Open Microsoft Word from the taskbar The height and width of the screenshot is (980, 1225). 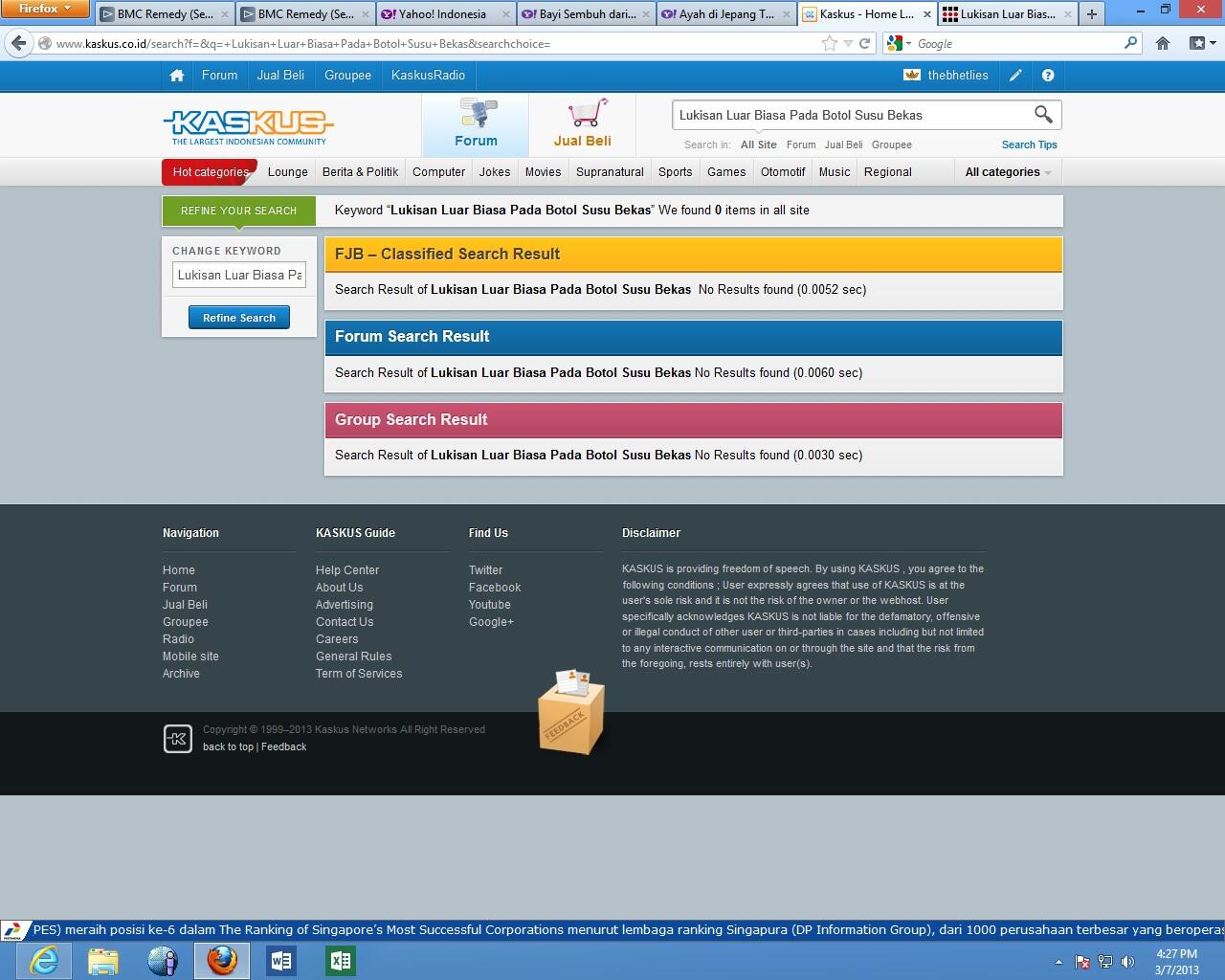pos(281,960)
